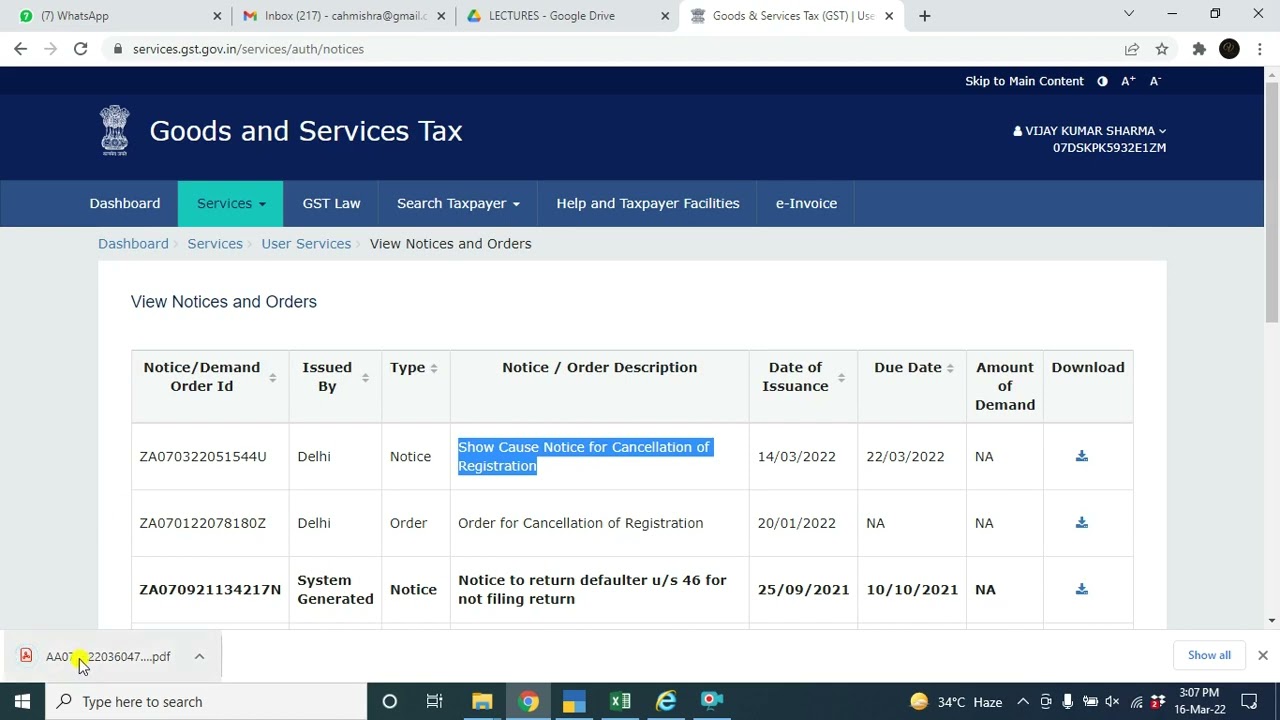The height and width of the screenshot is (720, 1280).
Task: Open the Windows Start menu
Action: pos(22,702)
